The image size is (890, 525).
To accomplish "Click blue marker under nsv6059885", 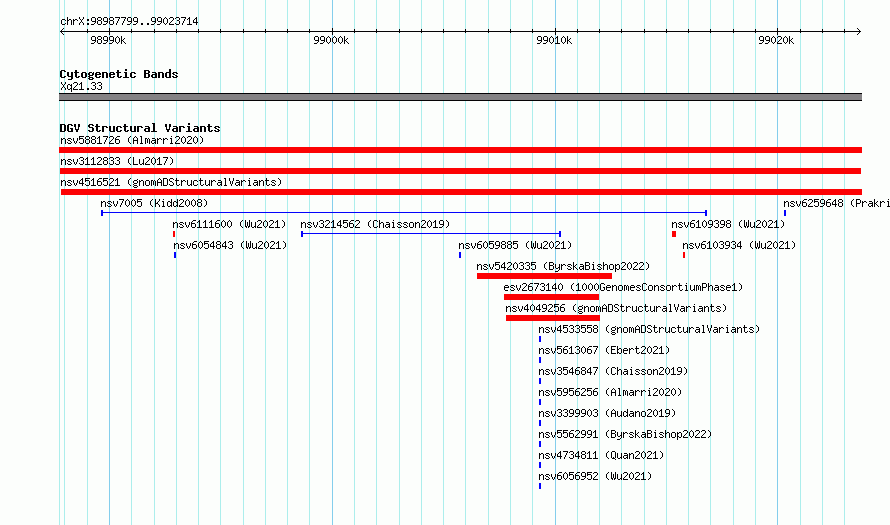I will 460,255.
